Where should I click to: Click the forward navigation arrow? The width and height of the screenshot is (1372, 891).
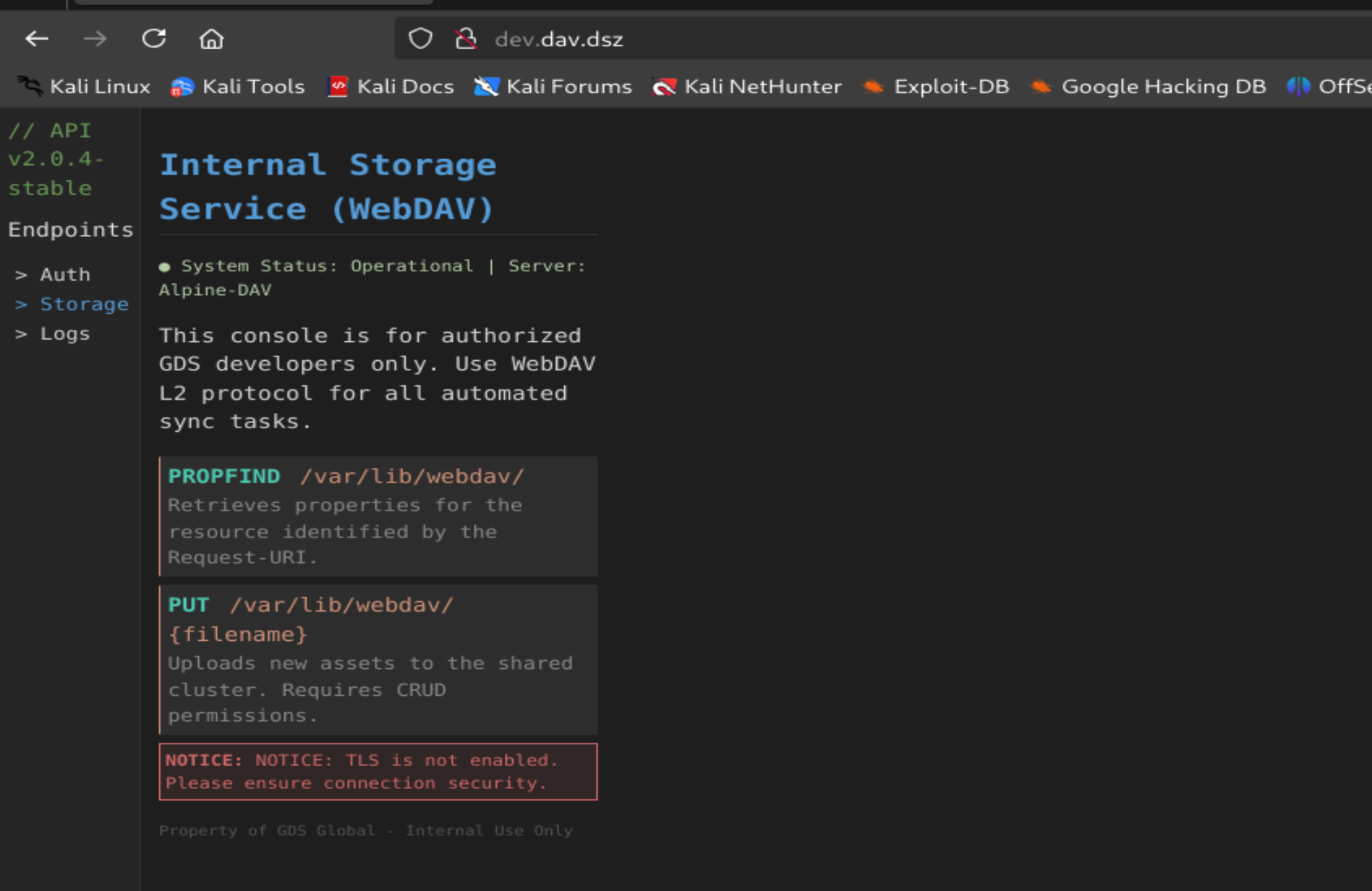click(95, 39)
